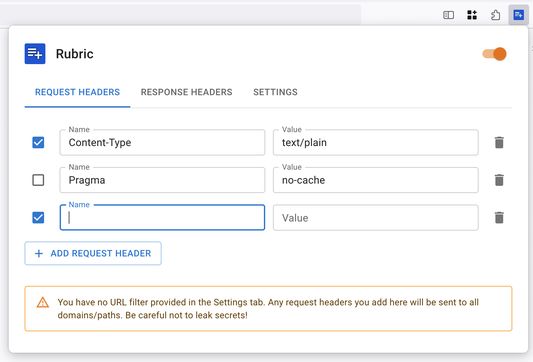The width and height of the screenshot is (533, 362).
Task: Focus the empty Value input field
Action: (376, 218)
